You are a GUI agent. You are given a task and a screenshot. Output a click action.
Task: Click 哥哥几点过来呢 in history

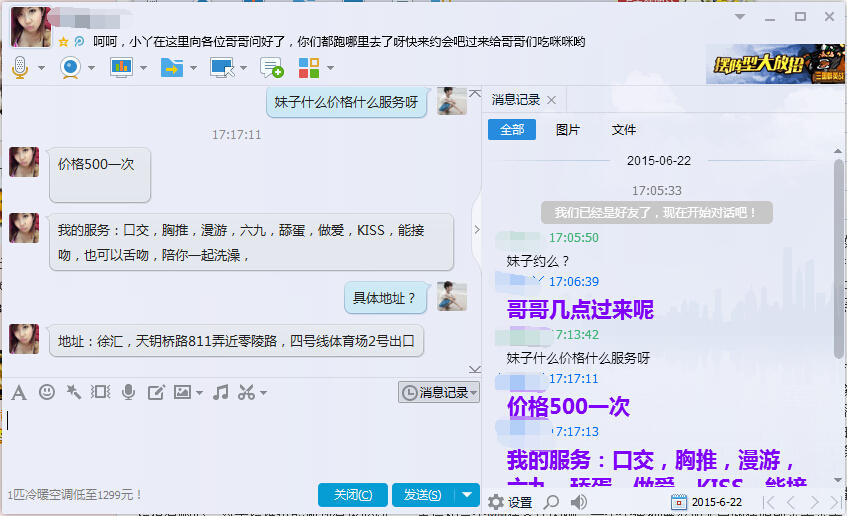580,310
